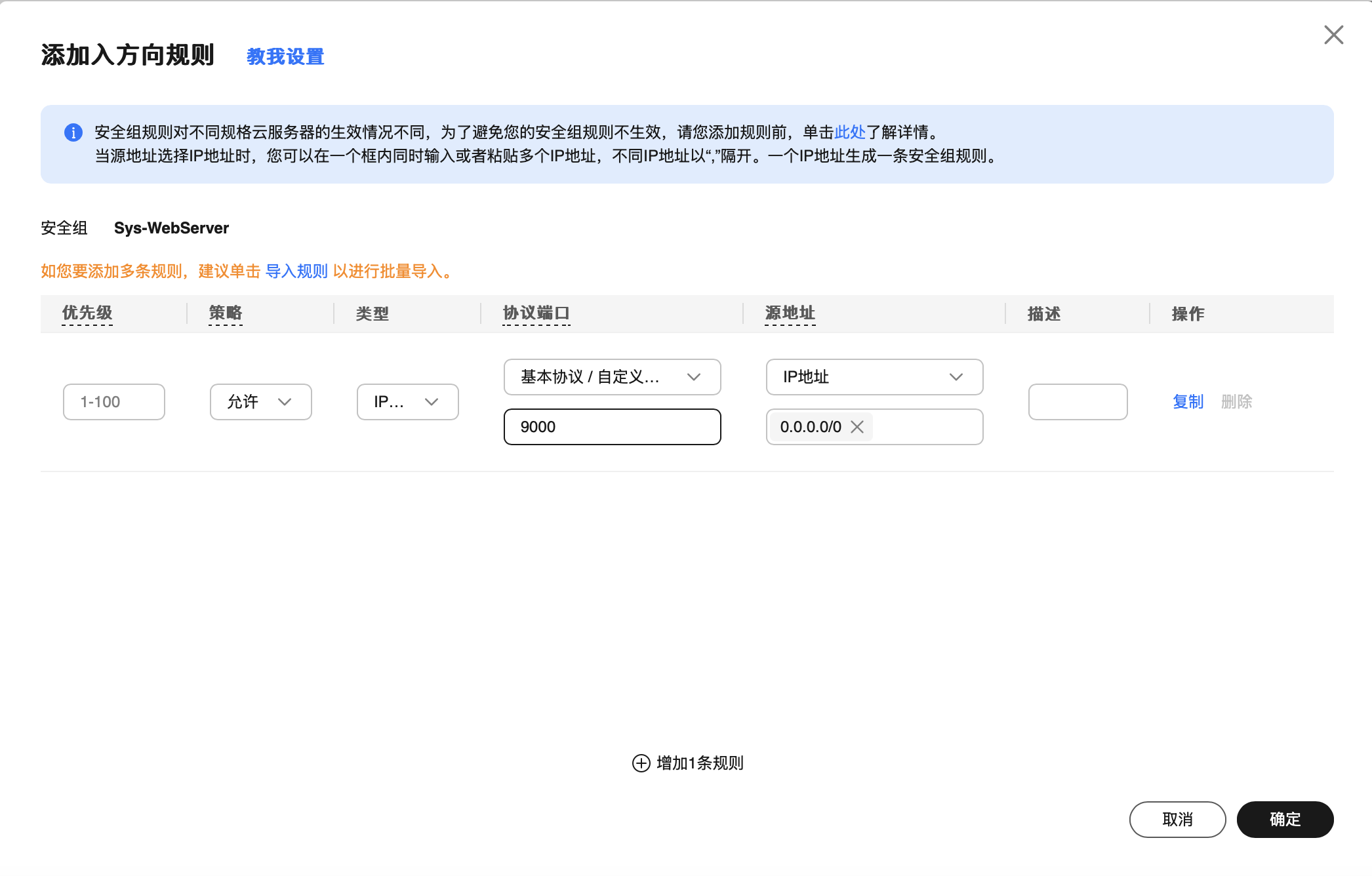1372x876 pixels.
Task: Open the 教我设置 help link
Action: pyautogui.click(x=285, y=57)
